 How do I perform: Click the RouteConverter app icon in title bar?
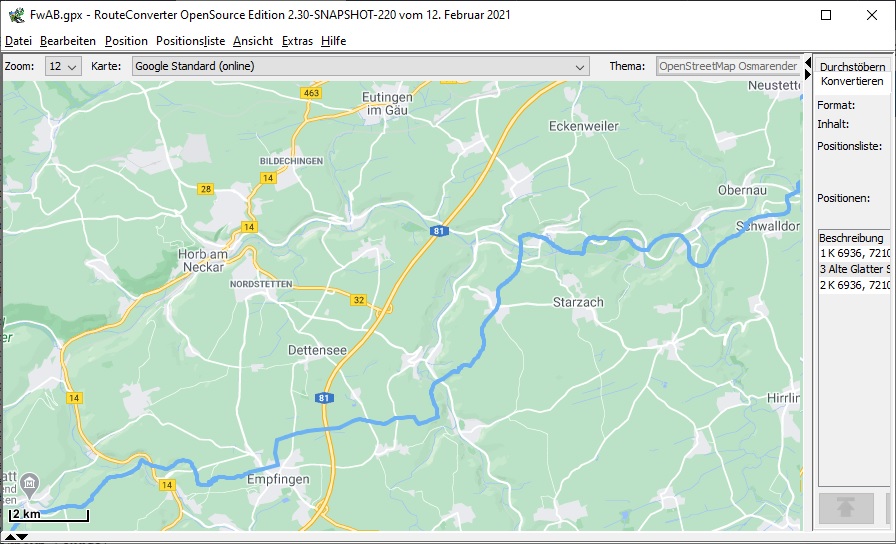click(x=15, y=15)
